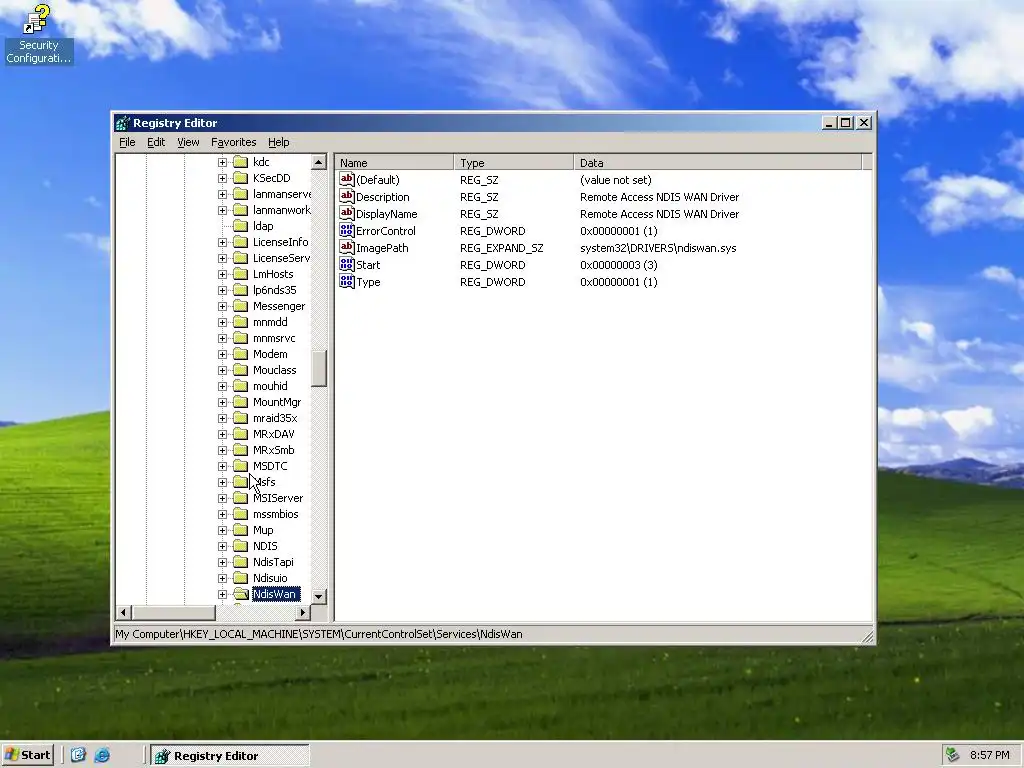
Task: Select the lp6nds35 folder icon
Action: point(241,290)
